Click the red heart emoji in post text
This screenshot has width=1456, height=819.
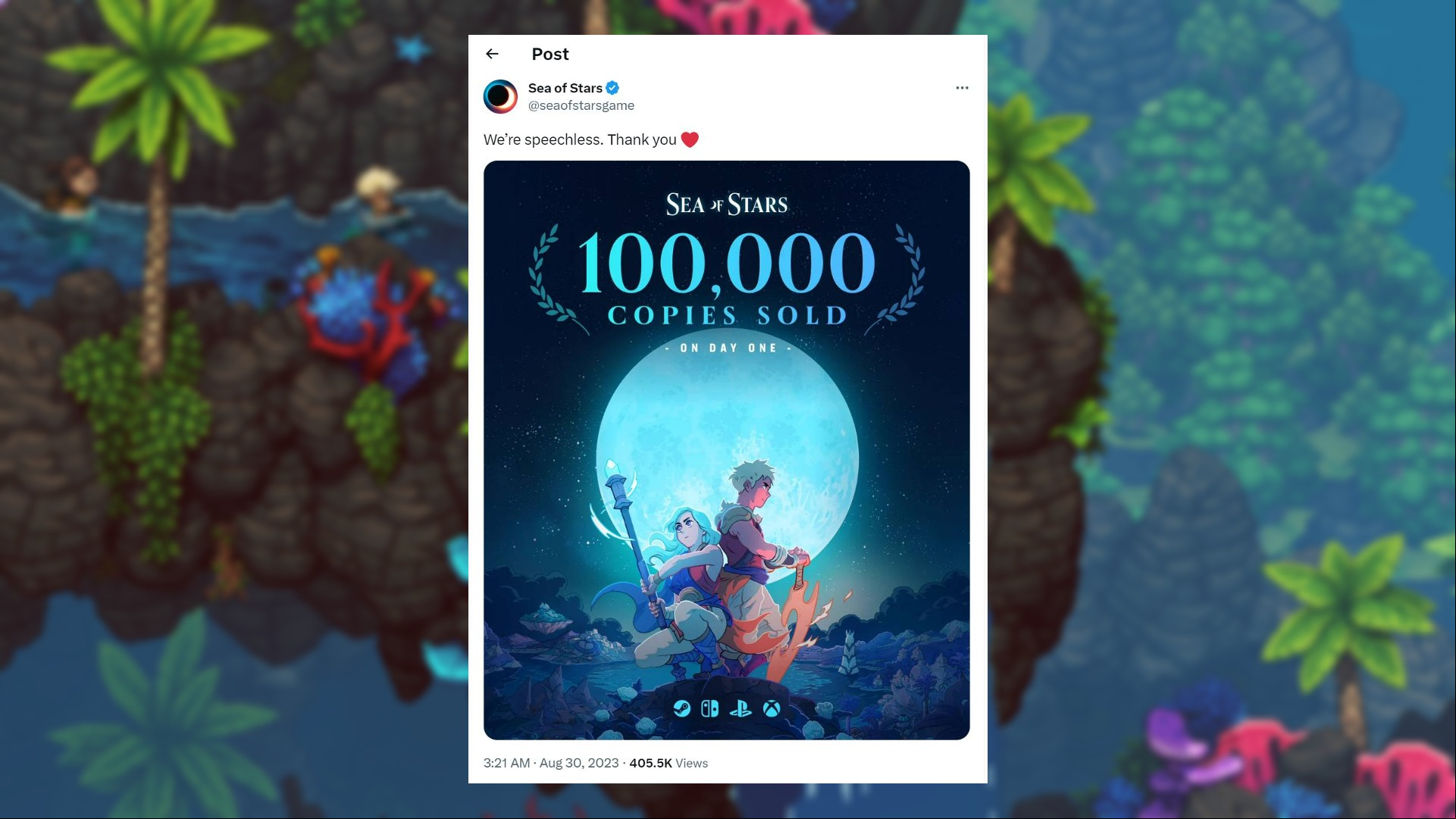tap(690, 139)
